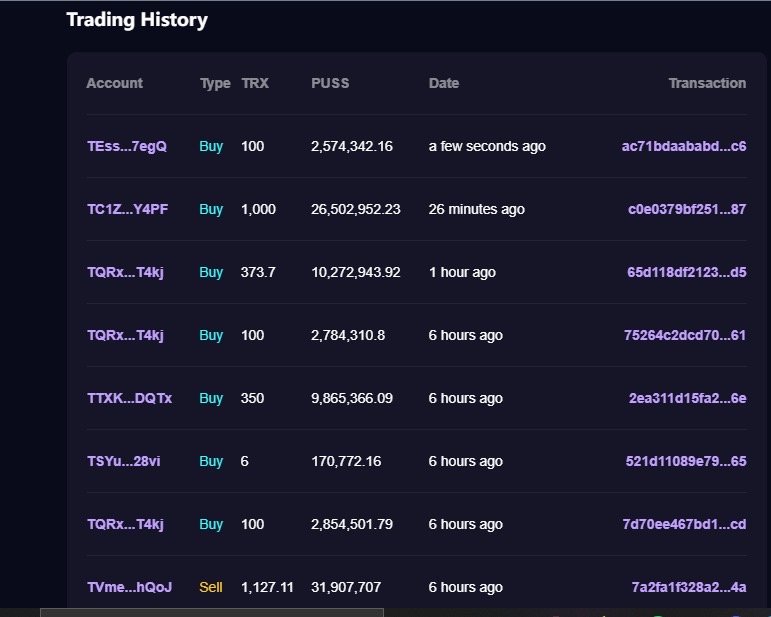View transaction 65d118df2123...d5
The width and height of the screenshot is (771, 617).
point(686,272)
